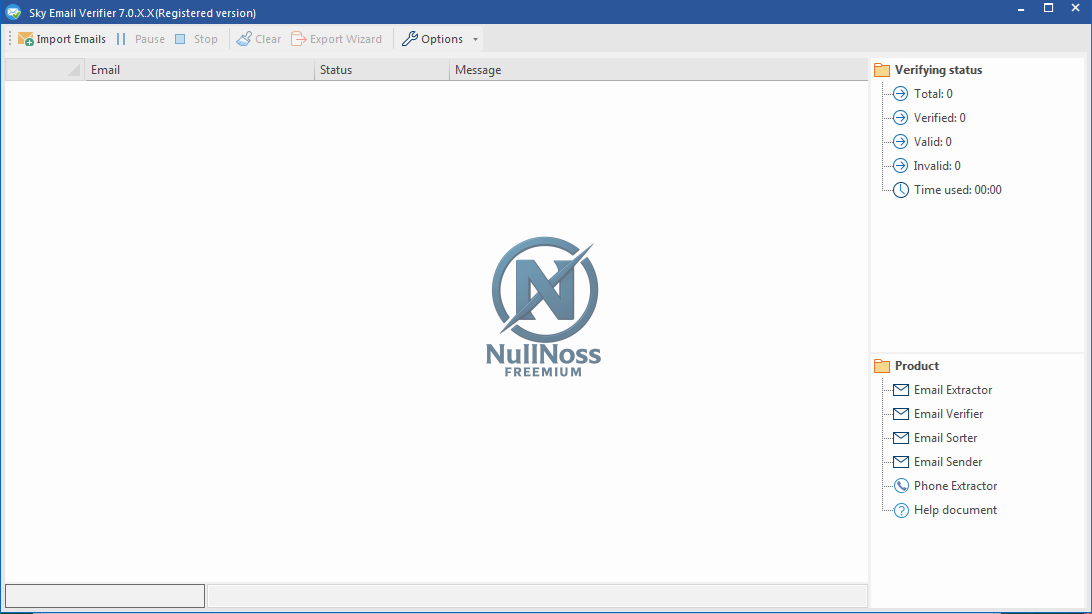Sort by the Status column header
Screen dimensions: 1092x614
[381, 70]
